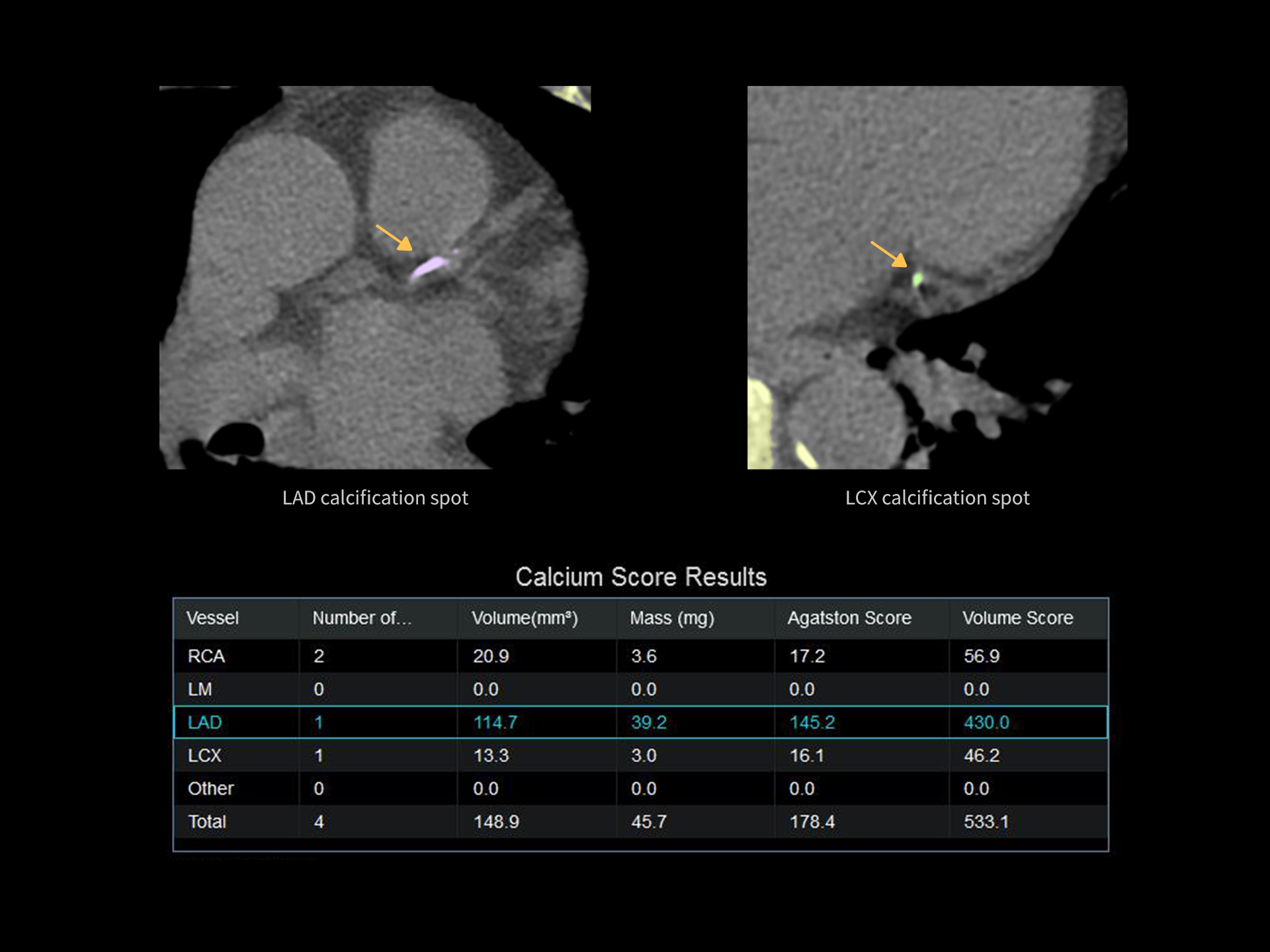Image resolution: width=1270 pixels, height=952 pixels.
Task: Click the Volume Score column header
Action: pyautogui.click(x=1017, y=618)
